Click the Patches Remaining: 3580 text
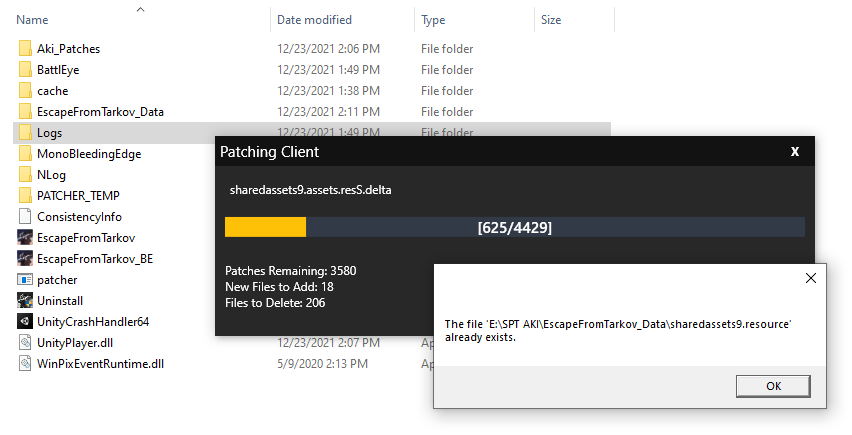This screenshot has width=852, height=435. (x=291, y=270)
